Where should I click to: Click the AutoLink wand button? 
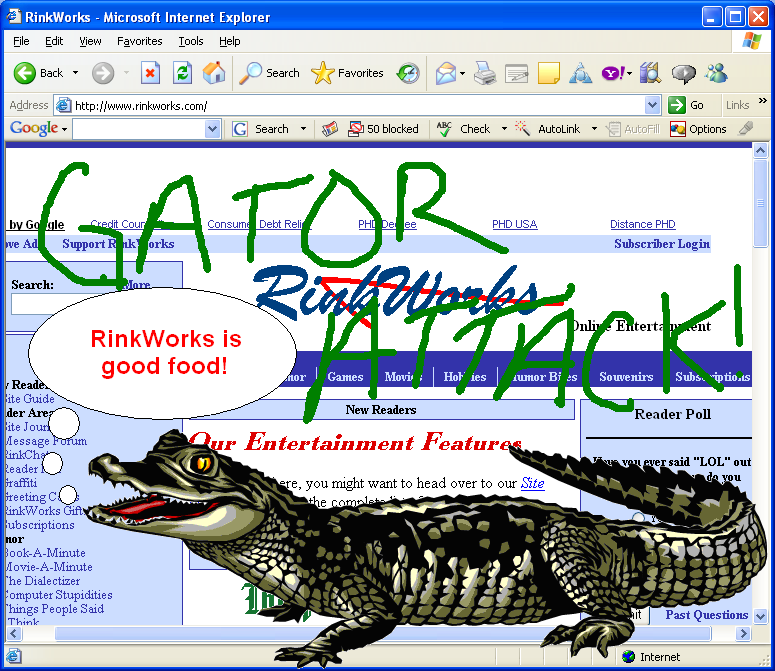548,129
